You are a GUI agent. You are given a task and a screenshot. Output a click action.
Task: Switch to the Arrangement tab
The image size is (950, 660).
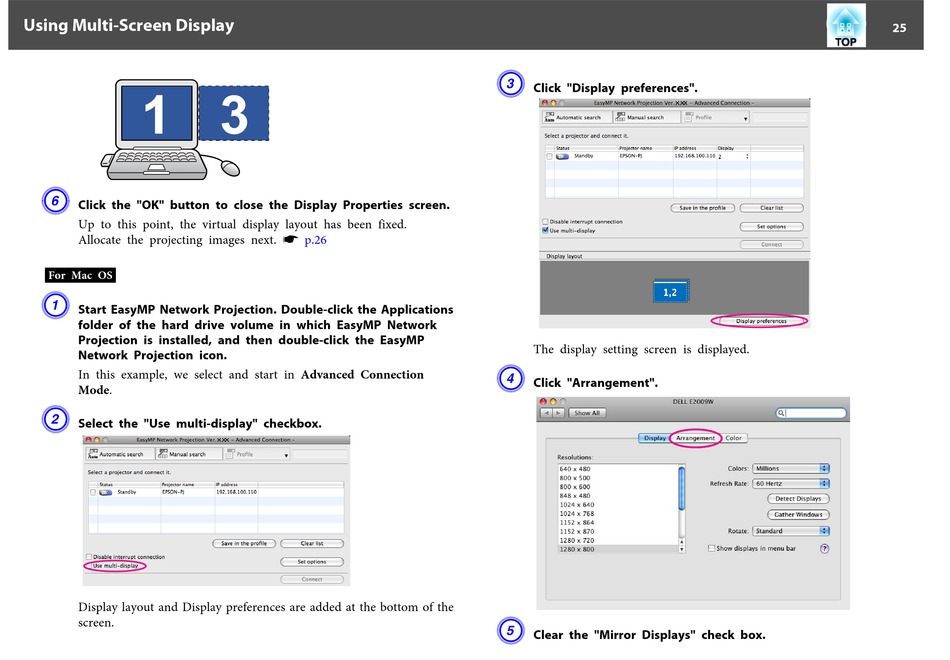pos(695,438)
